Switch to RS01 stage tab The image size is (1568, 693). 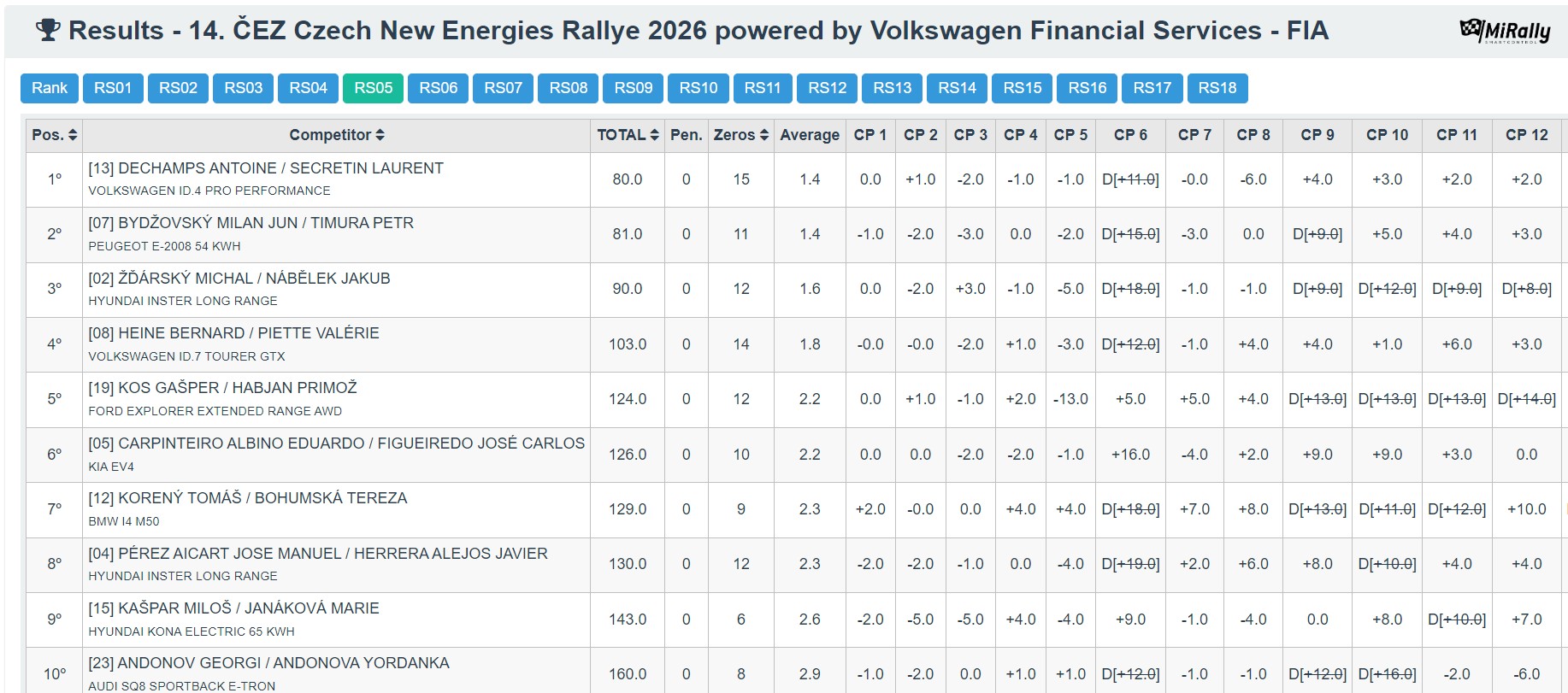click(x=113, y=88)
